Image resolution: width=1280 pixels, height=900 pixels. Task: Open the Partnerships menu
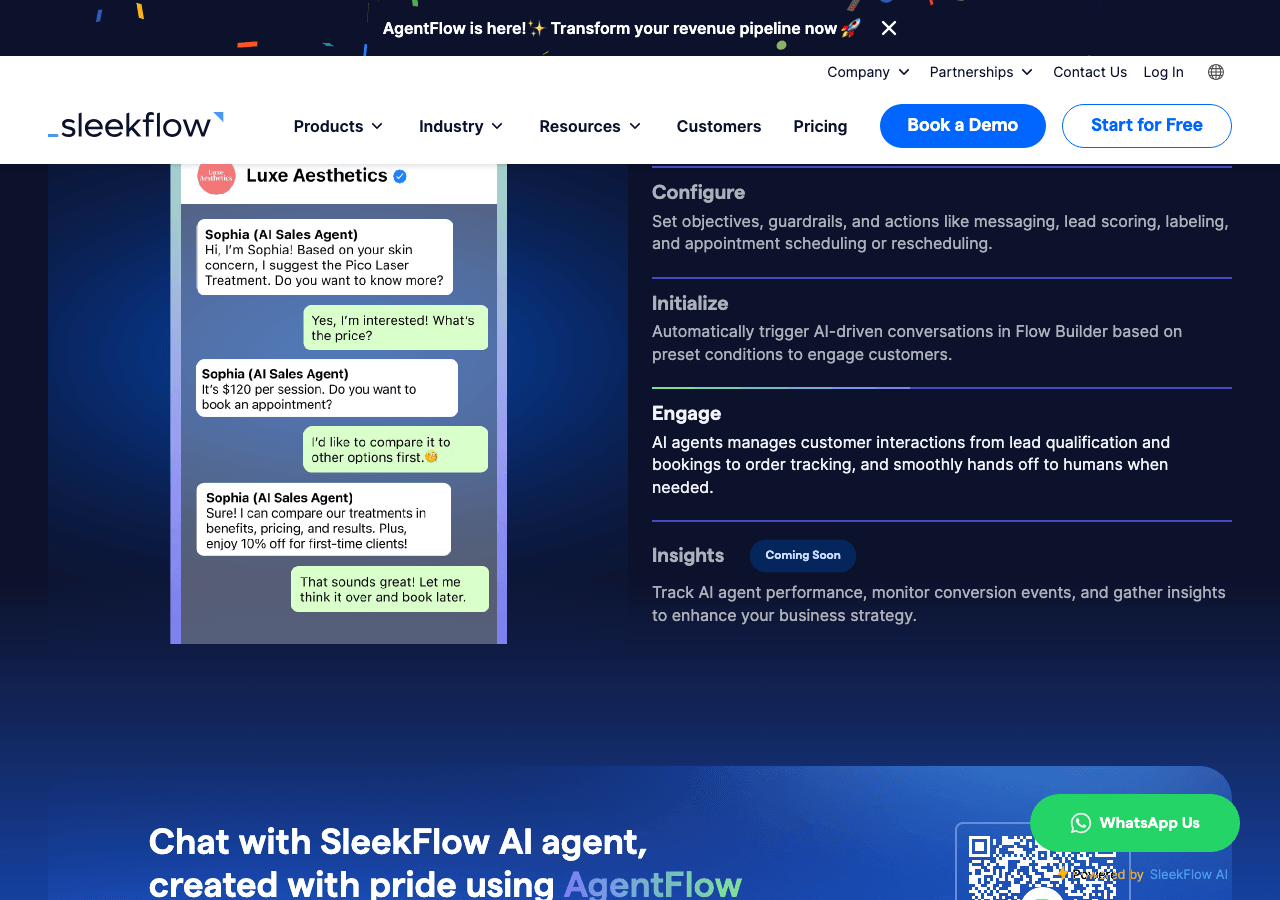pos(981,72)
